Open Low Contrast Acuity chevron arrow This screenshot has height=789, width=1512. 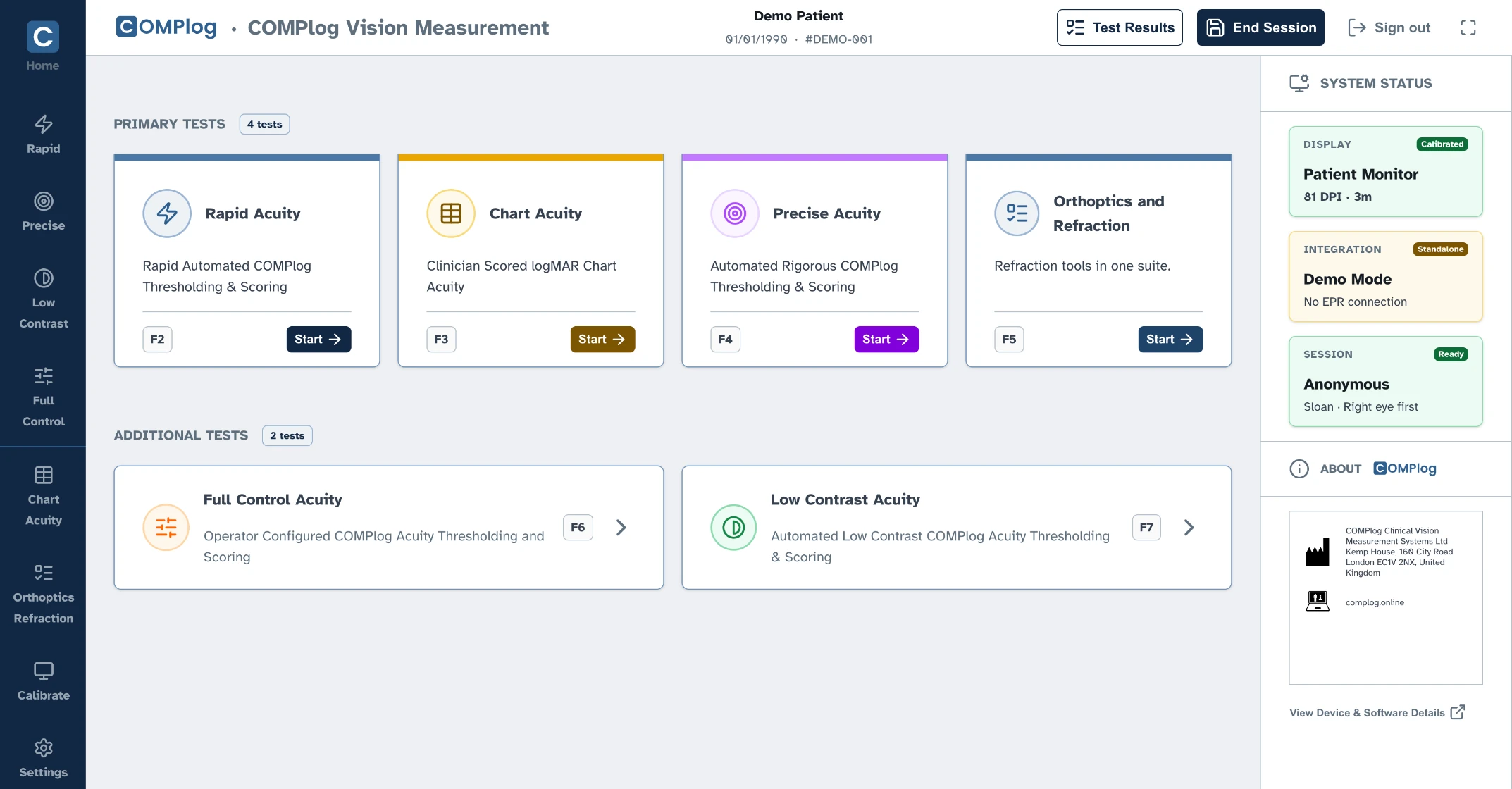coord(1189,528)
